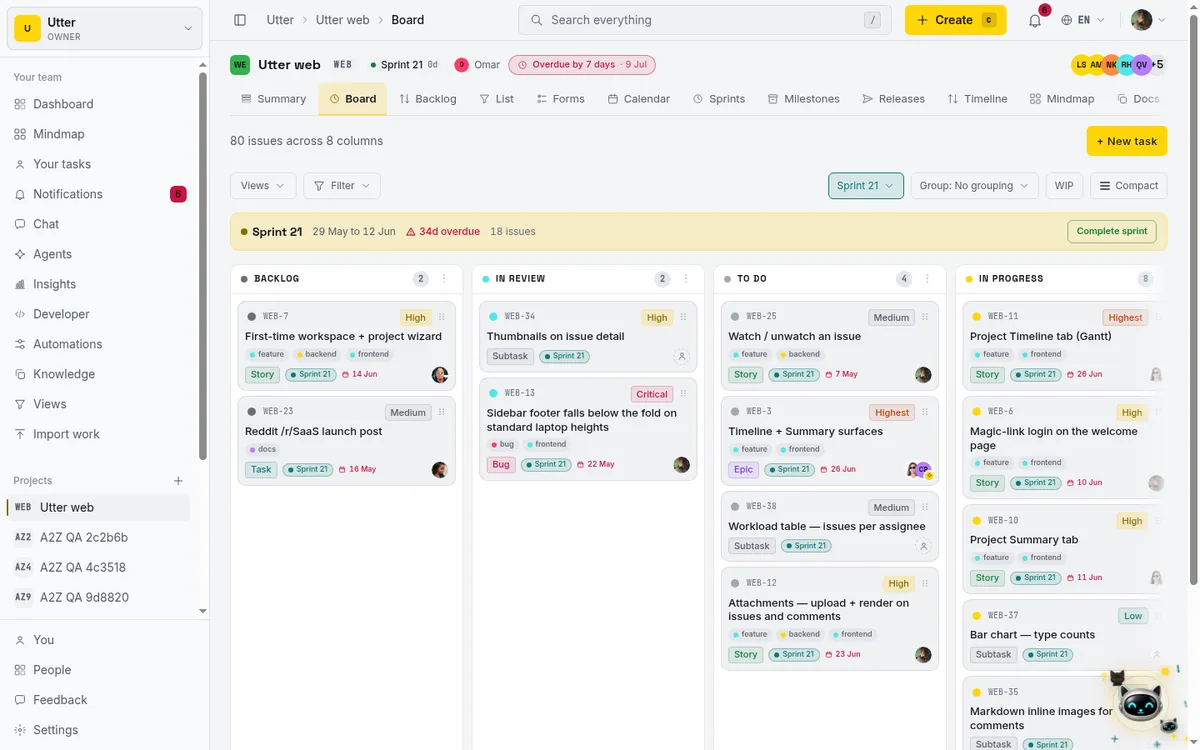Add a new project with plus icon
This screenshot has width=1200, height=750.
[x=178, y=481]
